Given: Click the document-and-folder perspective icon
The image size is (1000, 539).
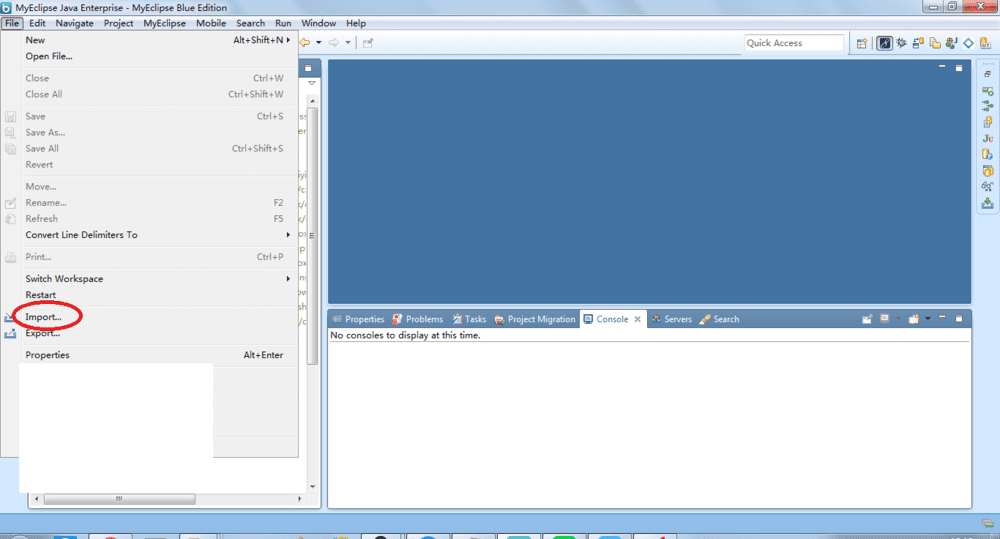Looking at the screenshot, I should tap(935, 43).
